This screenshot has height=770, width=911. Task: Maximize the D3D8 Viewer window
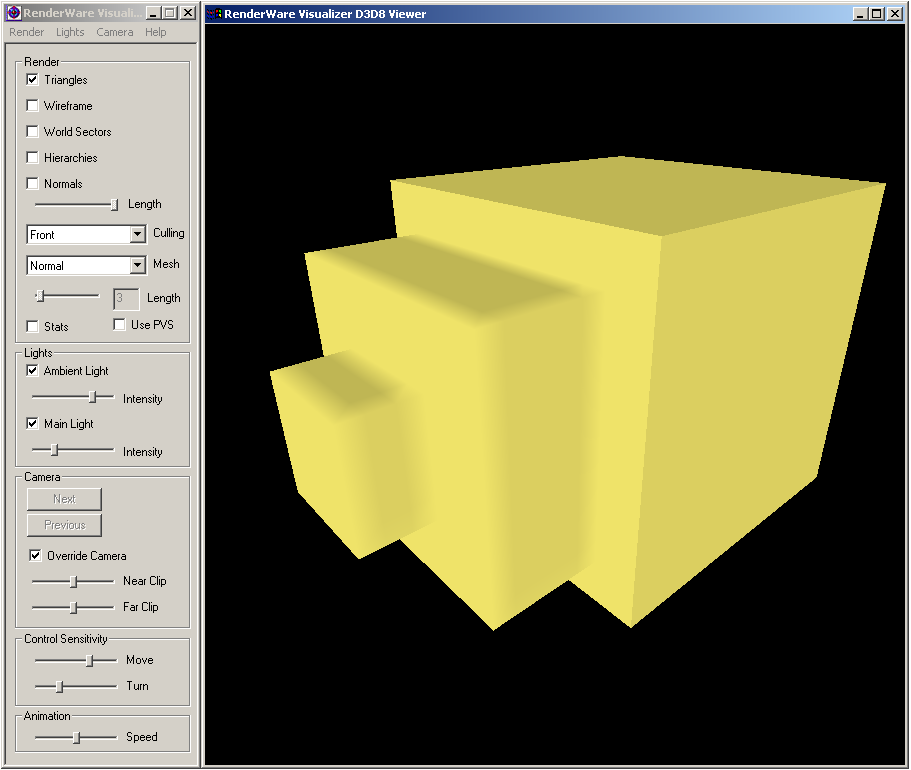pyautogui.click(x=877, y=14)
